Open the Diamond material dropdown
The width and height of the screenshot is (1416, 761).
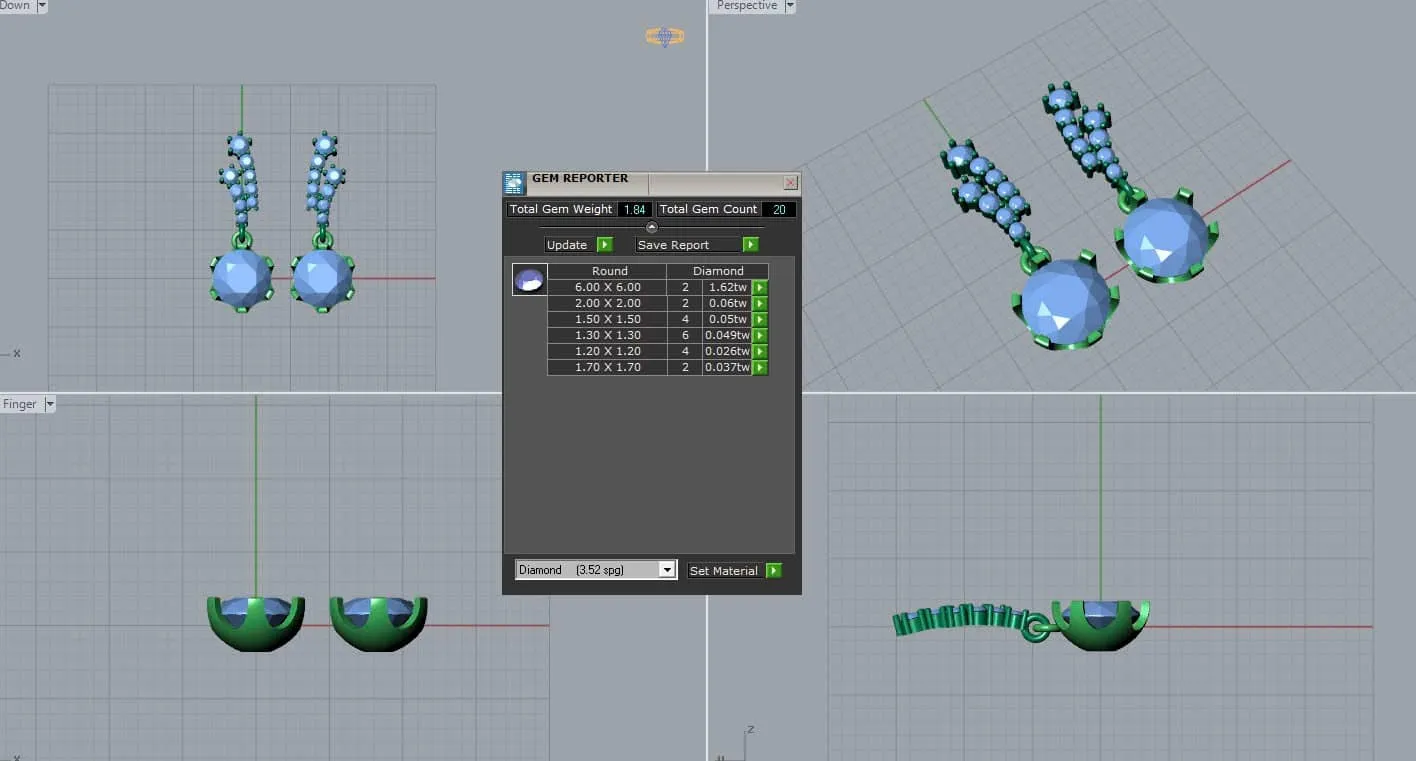coord(667,570)
